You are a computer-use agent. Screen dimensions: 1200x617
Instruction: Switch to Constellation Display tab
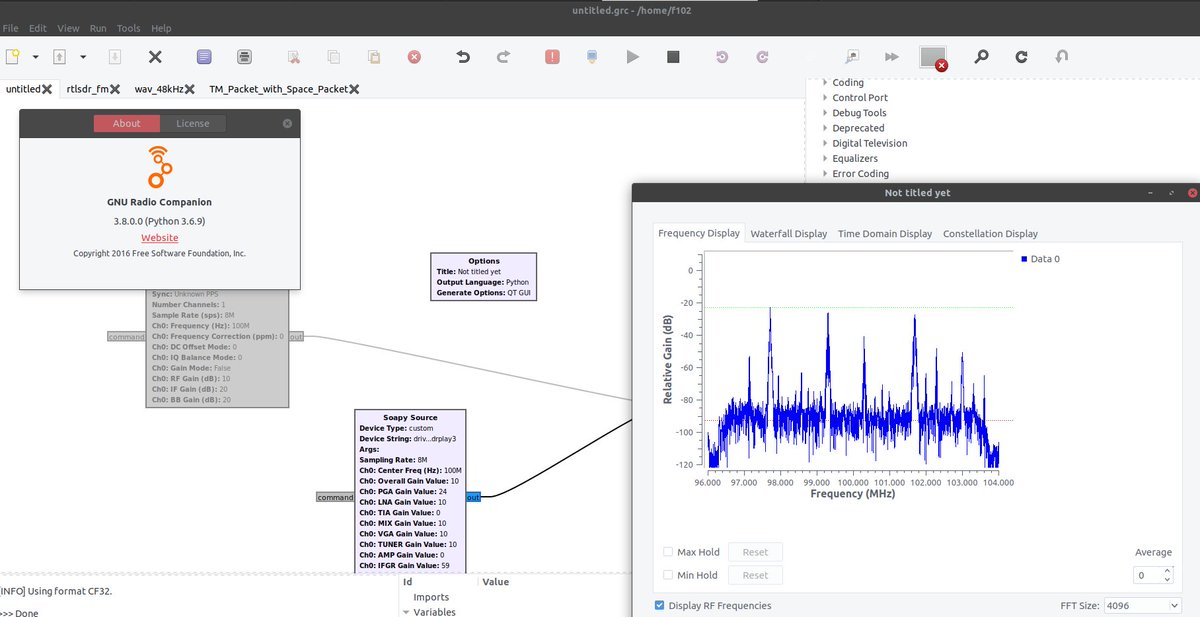click(990, 233)
